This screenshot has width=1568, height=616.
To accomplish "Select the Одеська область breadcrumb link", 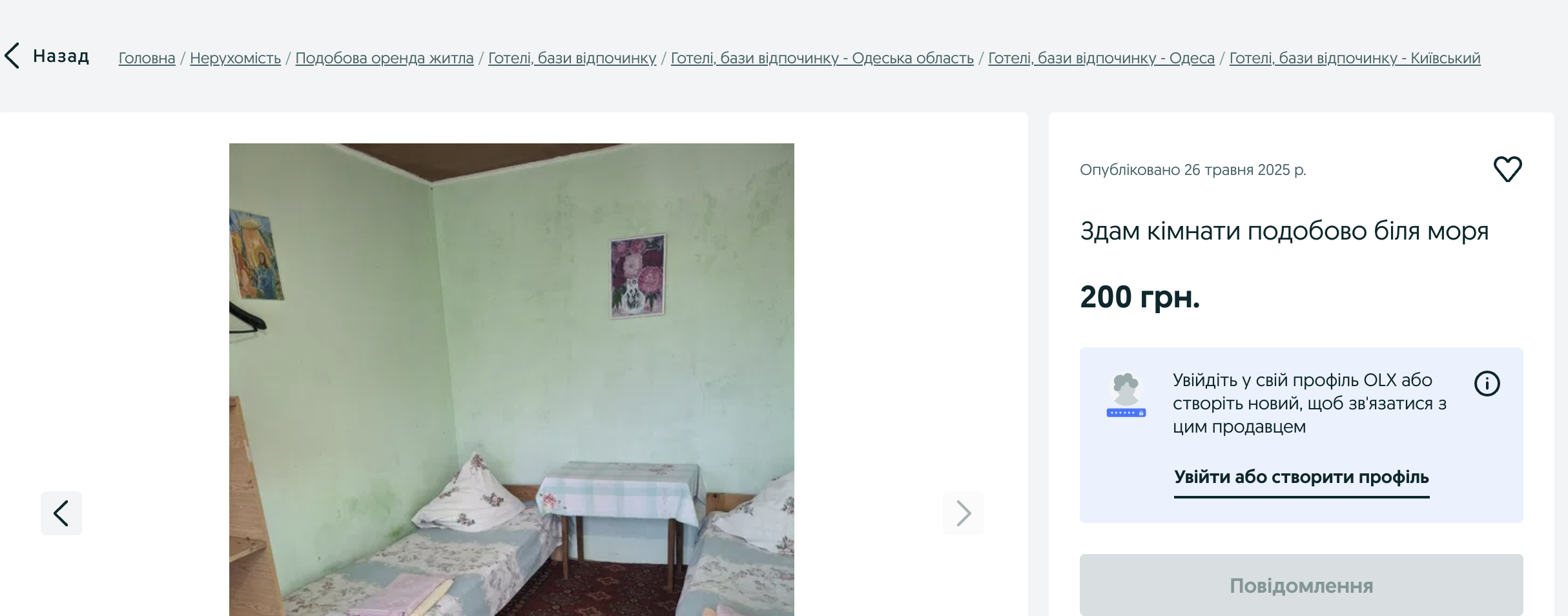I will coord(822,58).
